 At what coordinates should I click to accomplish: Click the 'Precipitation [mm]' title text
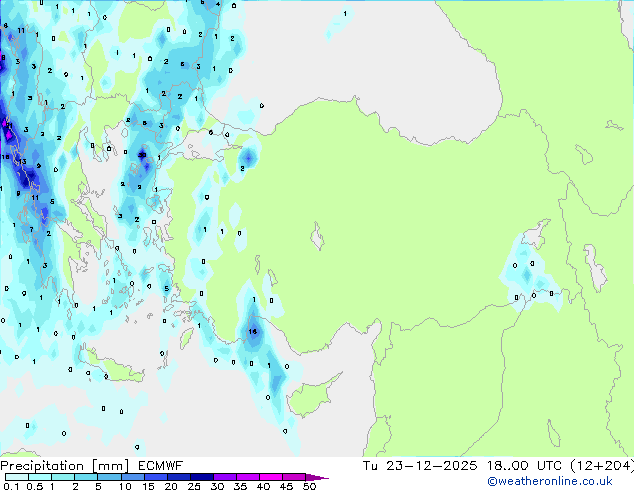(x=65, y=466)
